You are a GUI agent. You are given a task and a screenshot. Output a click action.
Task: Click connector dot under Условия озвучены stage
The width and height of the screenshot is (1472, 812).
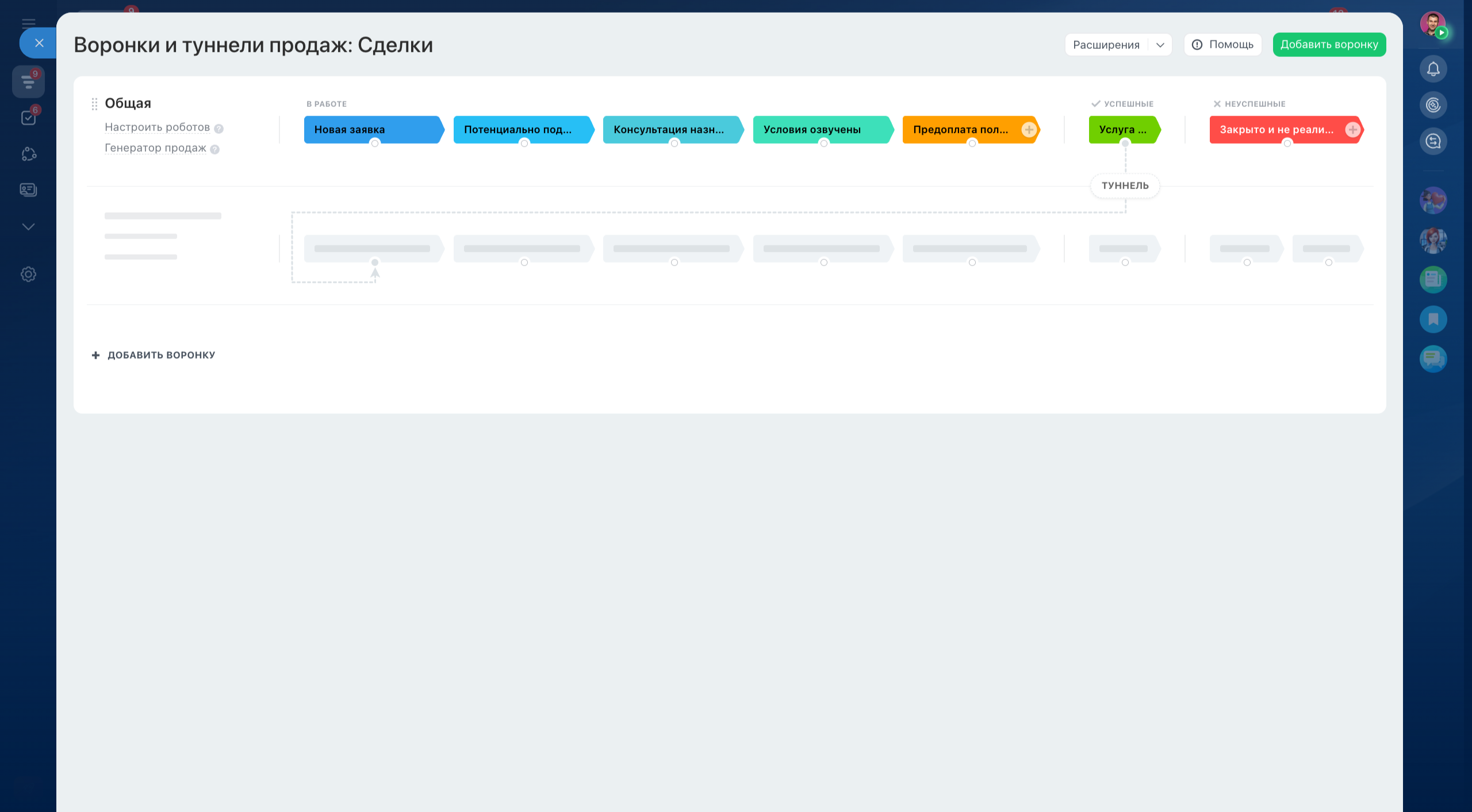point(823,144)
